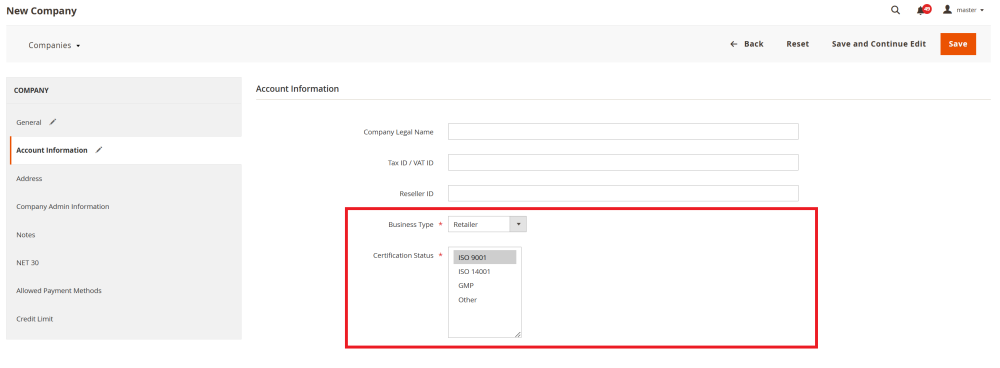
Task: Click pencil icon beside Account Information
Action: tap(98, 150)
